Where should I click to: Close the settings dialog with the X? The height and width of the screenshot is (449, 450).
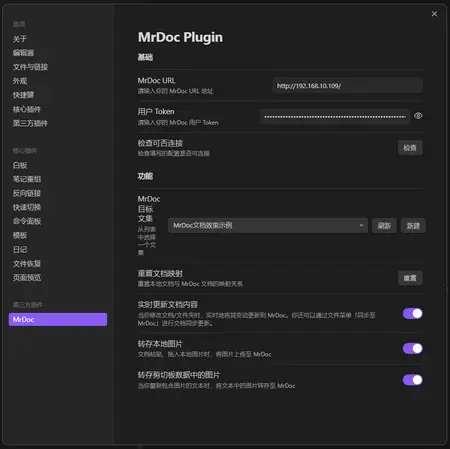(434, 14)
